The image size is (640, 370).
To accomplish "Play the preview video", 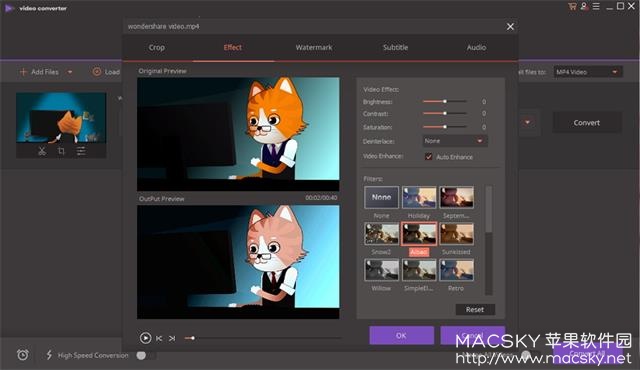I will click(145, 338).
